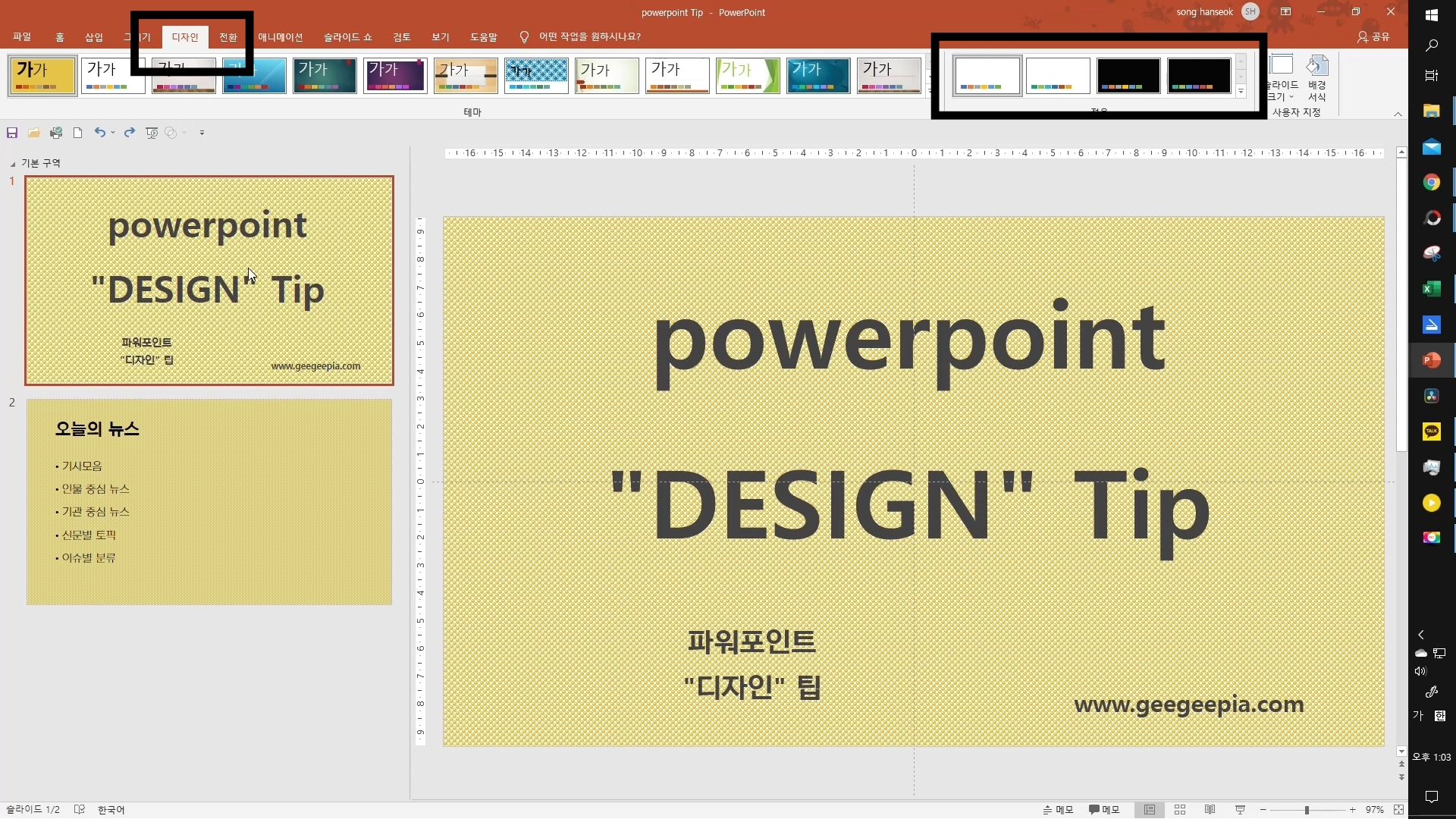Click the zoom slider handle
Screen dimensions: 1456x819
(x=1307, y=810)
